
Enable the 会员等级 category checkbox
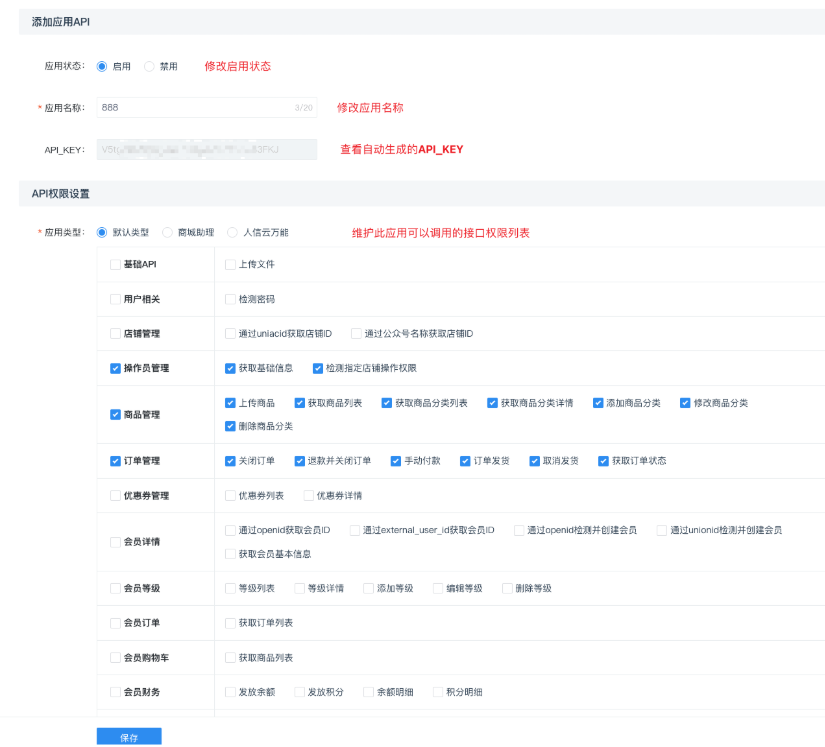click(115, 589)
